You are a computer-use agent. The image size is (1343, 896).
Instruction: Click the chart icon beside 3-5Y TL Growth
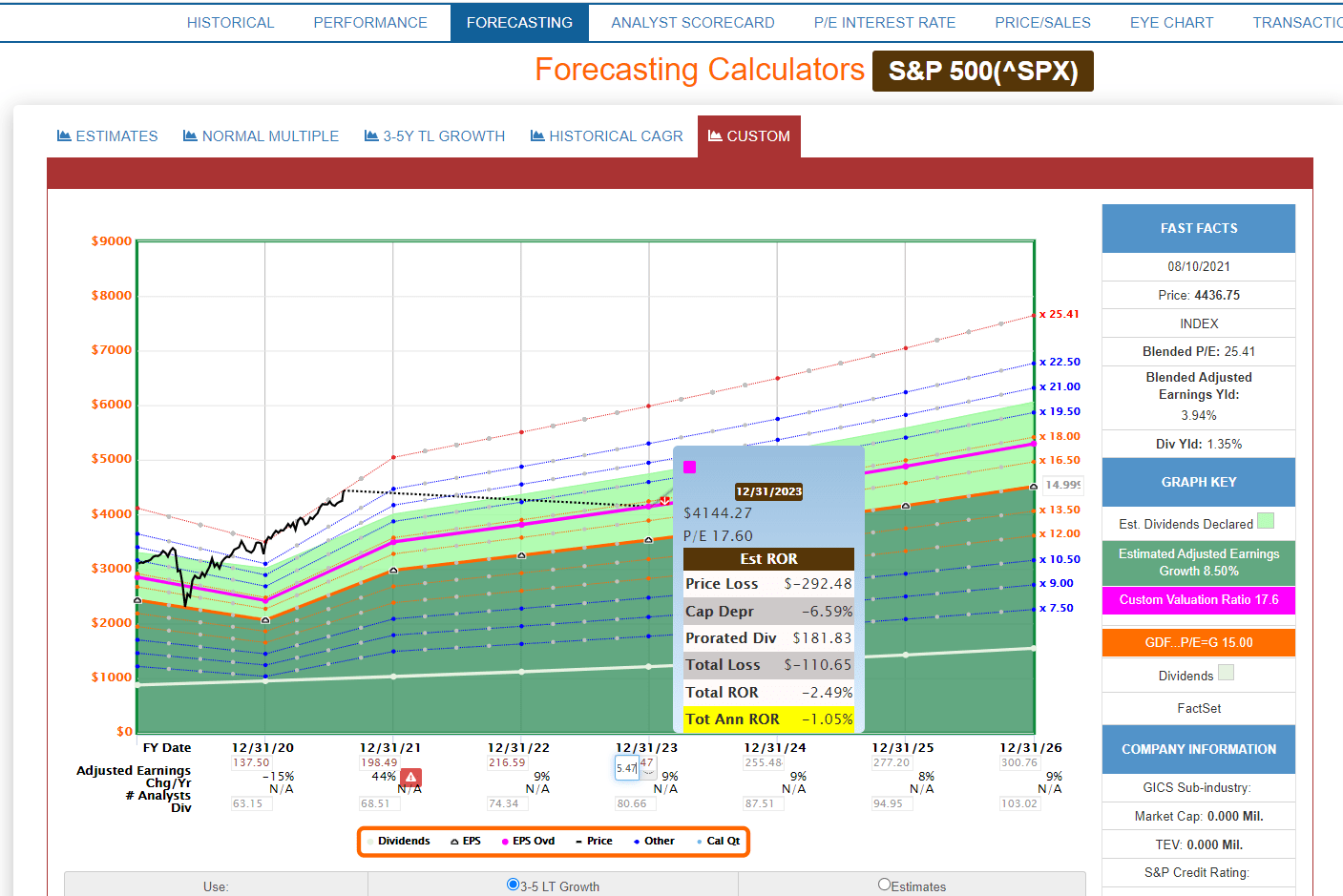[x=371, y=136]
